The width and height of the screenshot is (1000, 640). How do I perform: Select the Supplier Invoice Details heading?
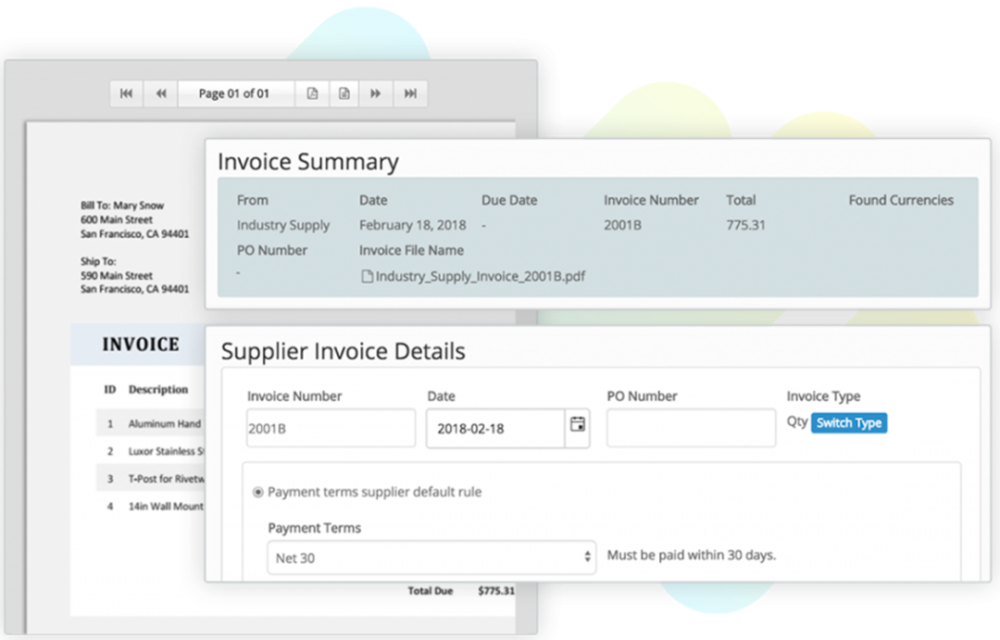click(x=343, y=351)
